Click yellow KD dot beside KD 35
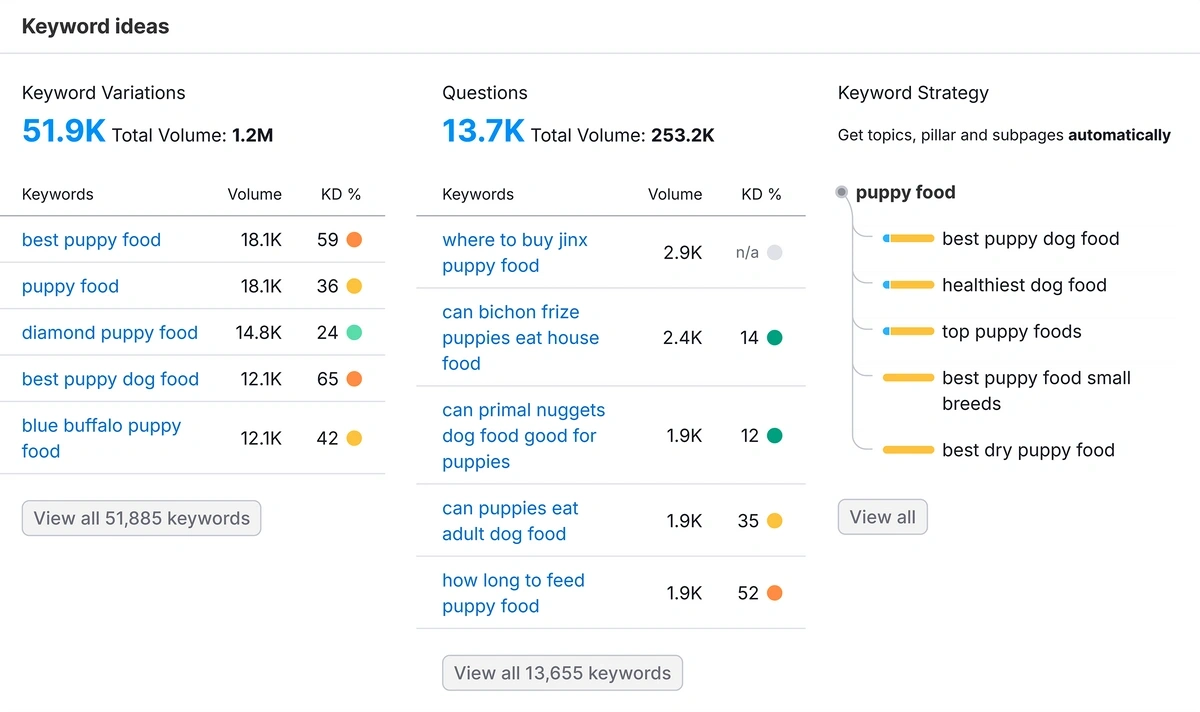Image resolution: width=1200 pixels, height=712 pixels. 774,521
